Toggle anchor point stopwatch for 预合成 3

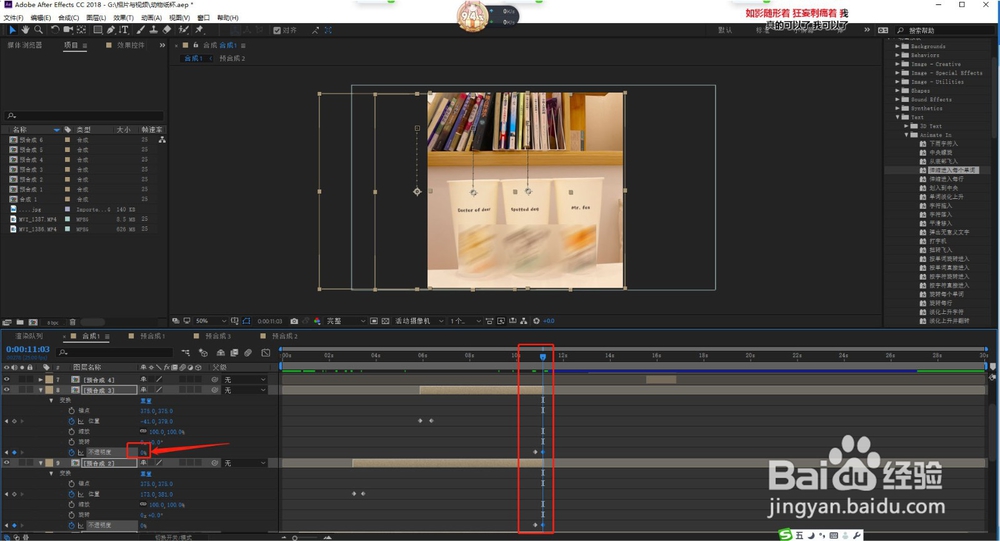click(71, 411)
